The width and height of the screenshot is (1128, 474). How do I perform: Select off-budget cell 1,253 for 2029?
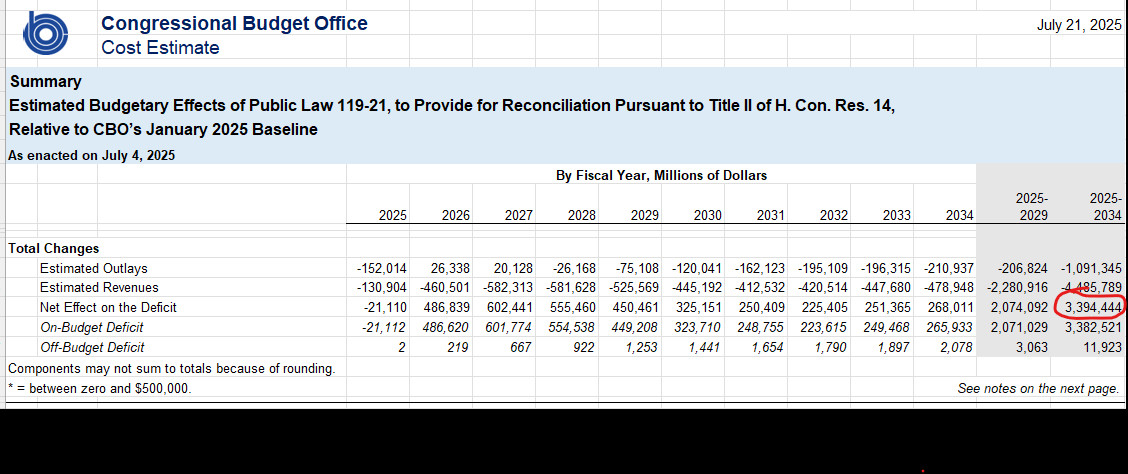[643, 347]
